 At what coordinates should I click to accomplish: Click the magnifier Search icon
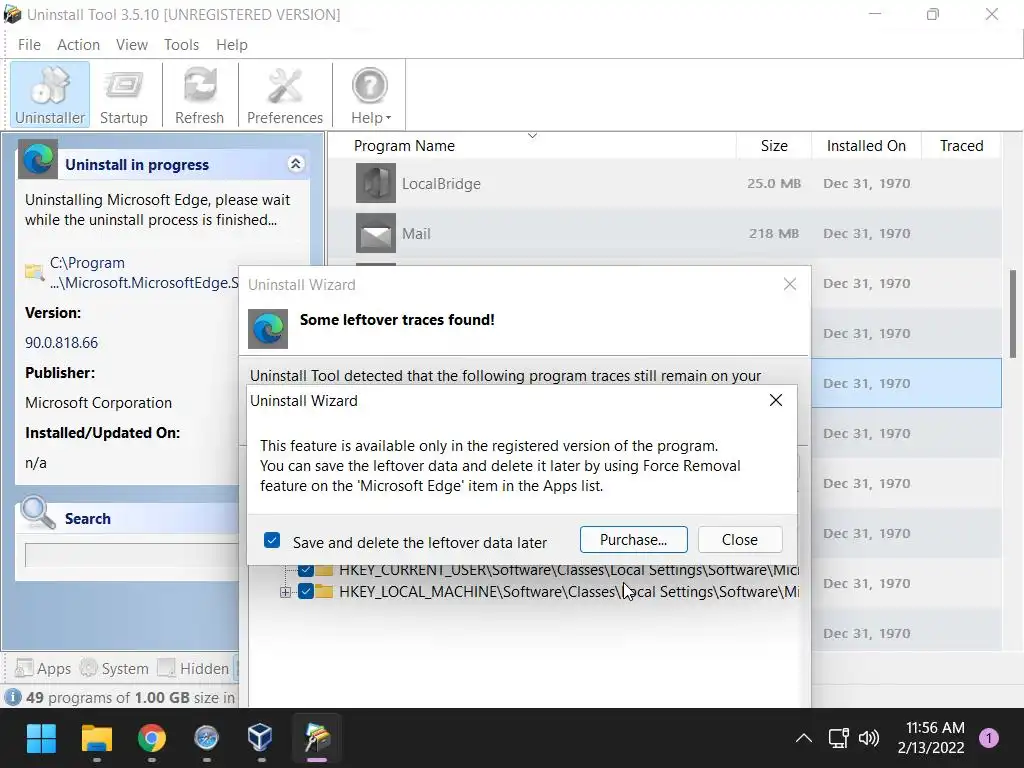(38, 513)
